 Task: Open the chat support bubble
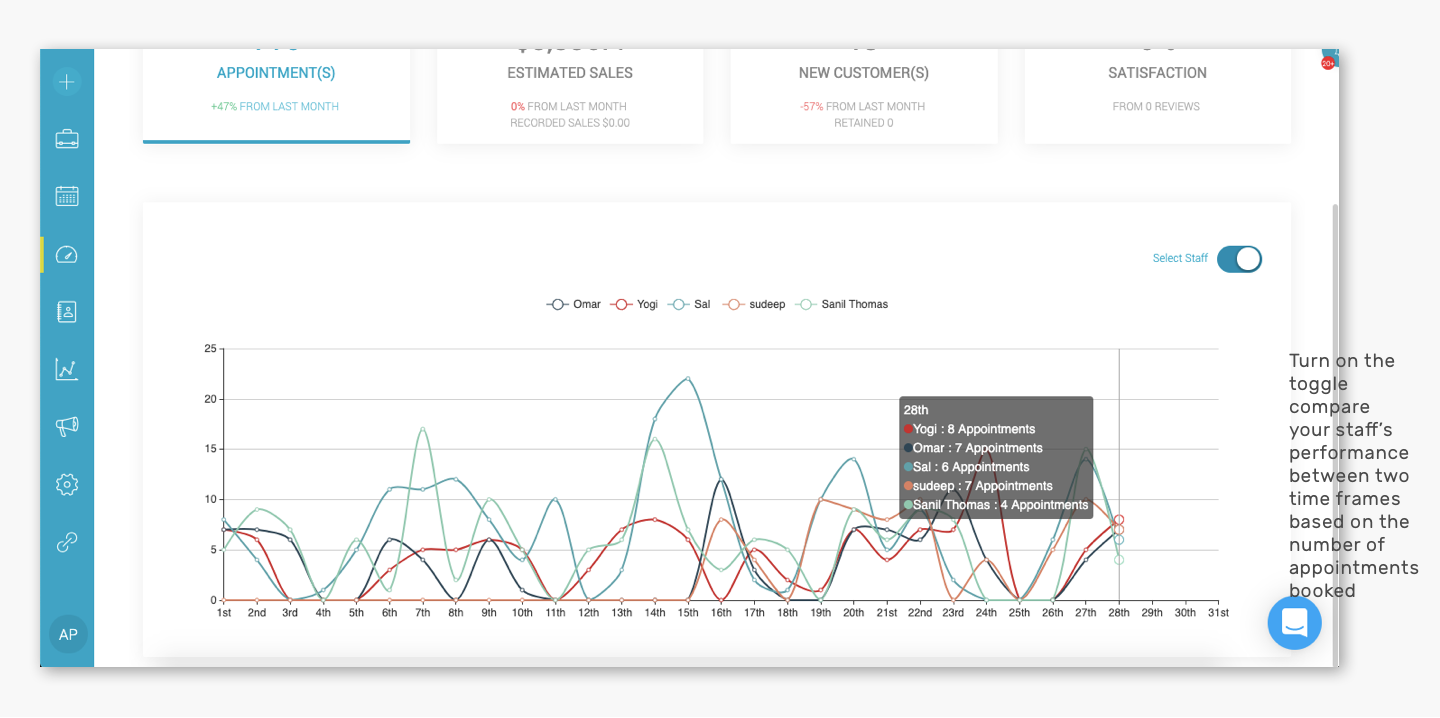1294,623
